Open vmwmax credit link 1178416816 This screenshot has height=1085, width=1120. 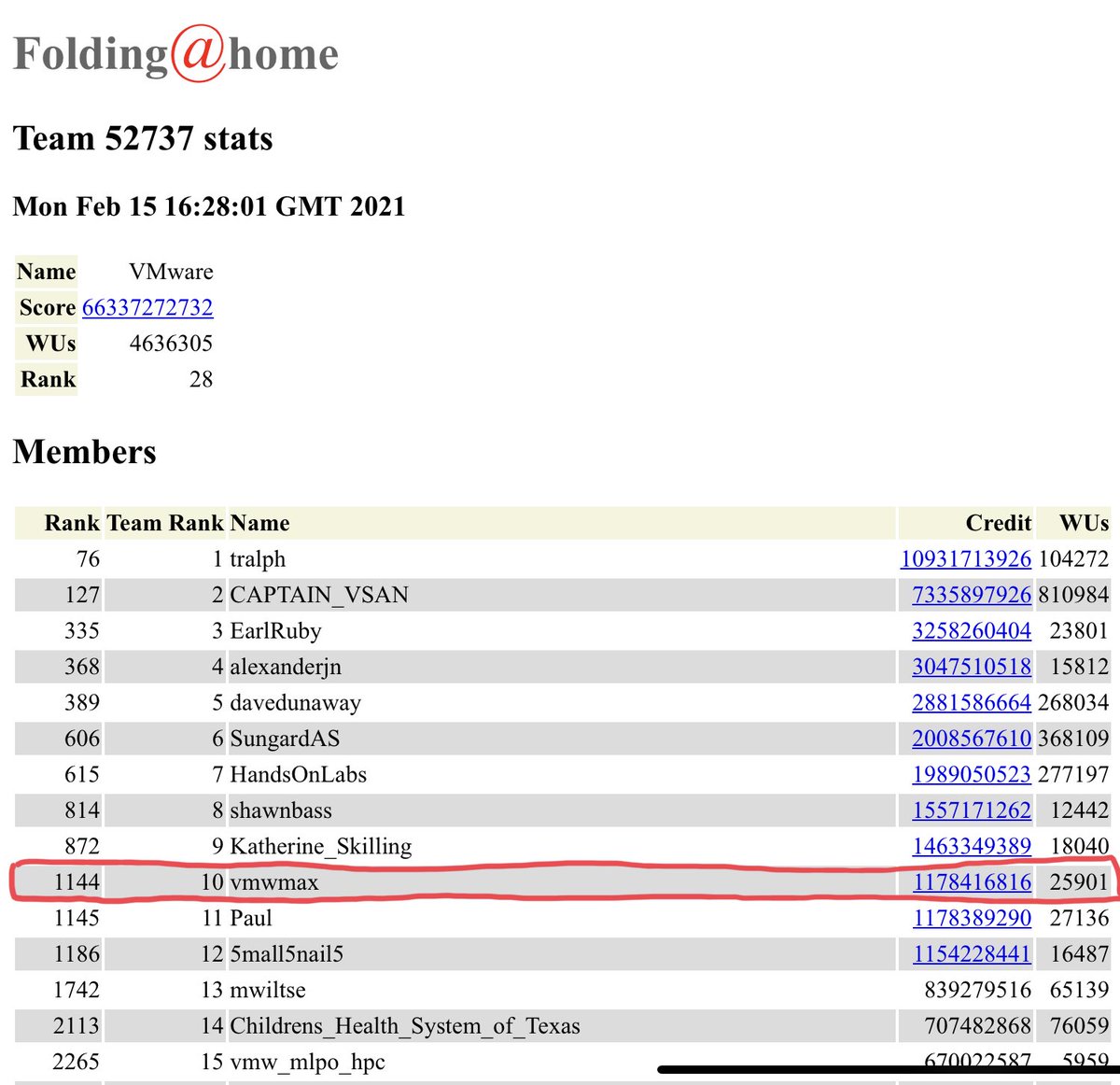pyautogui.click(x=972, y=882)
